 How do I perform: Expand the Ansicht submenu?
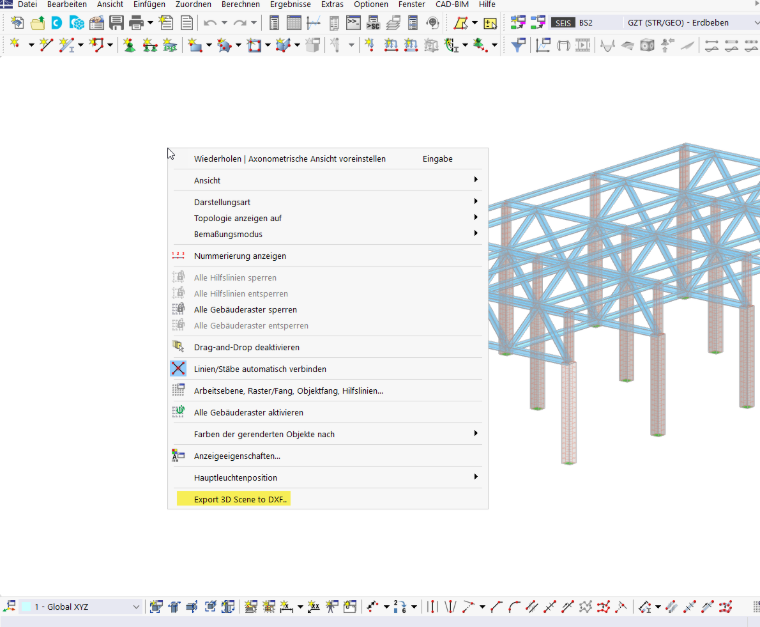point(328,180)
